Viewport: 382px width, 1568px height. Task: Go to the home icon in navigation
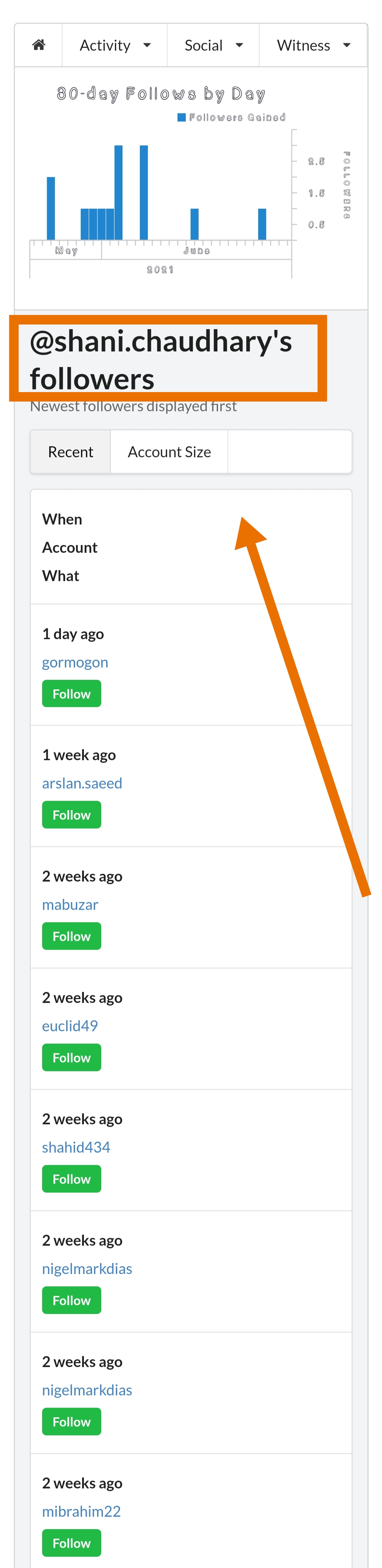tap(38, 45)
